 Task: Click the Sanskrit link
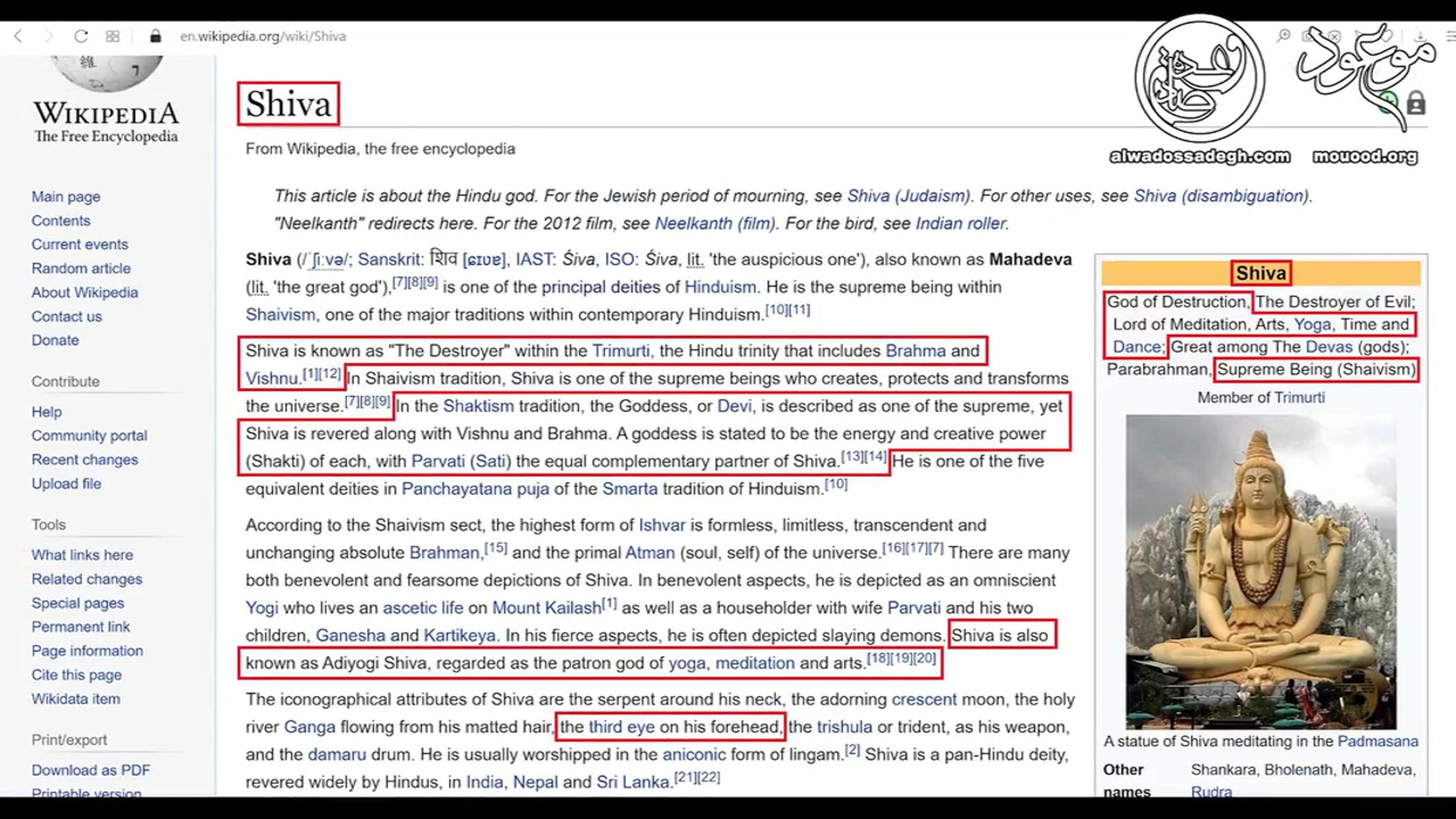[388, 260]
